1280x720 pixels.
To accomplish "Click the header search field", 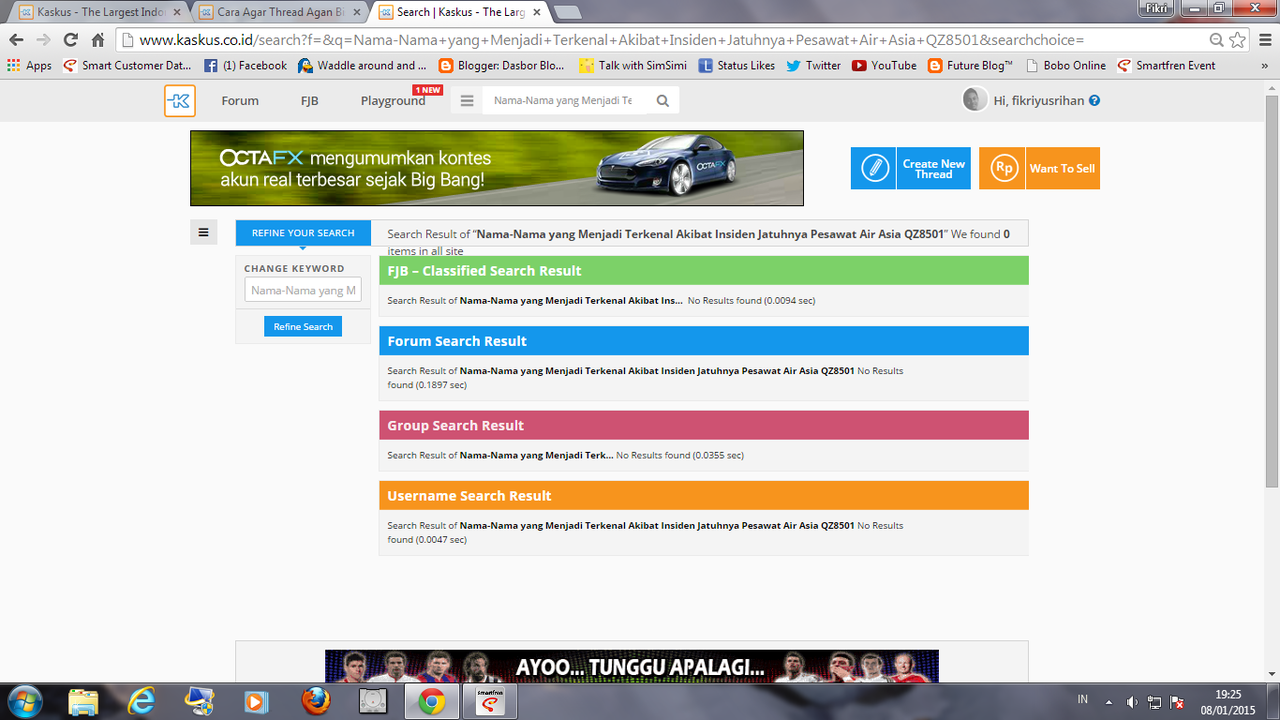I will [563, 101].
